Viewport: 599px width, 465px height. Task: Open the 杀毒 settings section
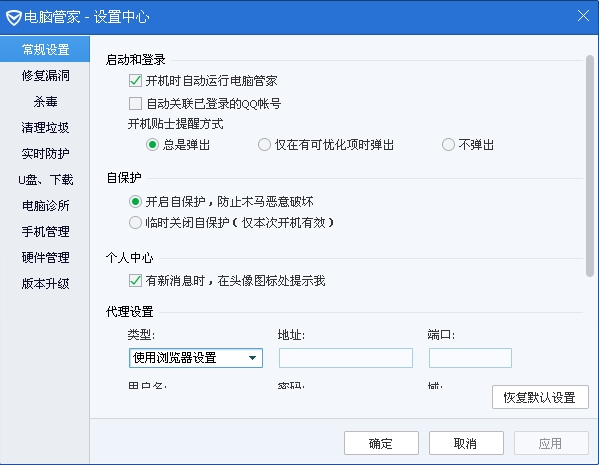tap(45, 102)
